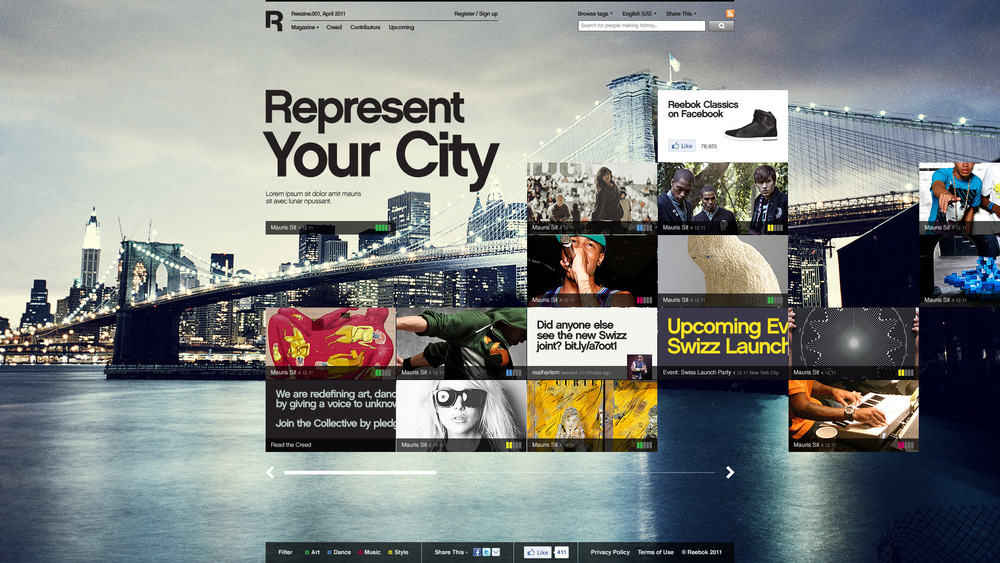Click the tile carousel scrollbar thumb
Screen dimensions: 1000x563
[x=360, y=472]
